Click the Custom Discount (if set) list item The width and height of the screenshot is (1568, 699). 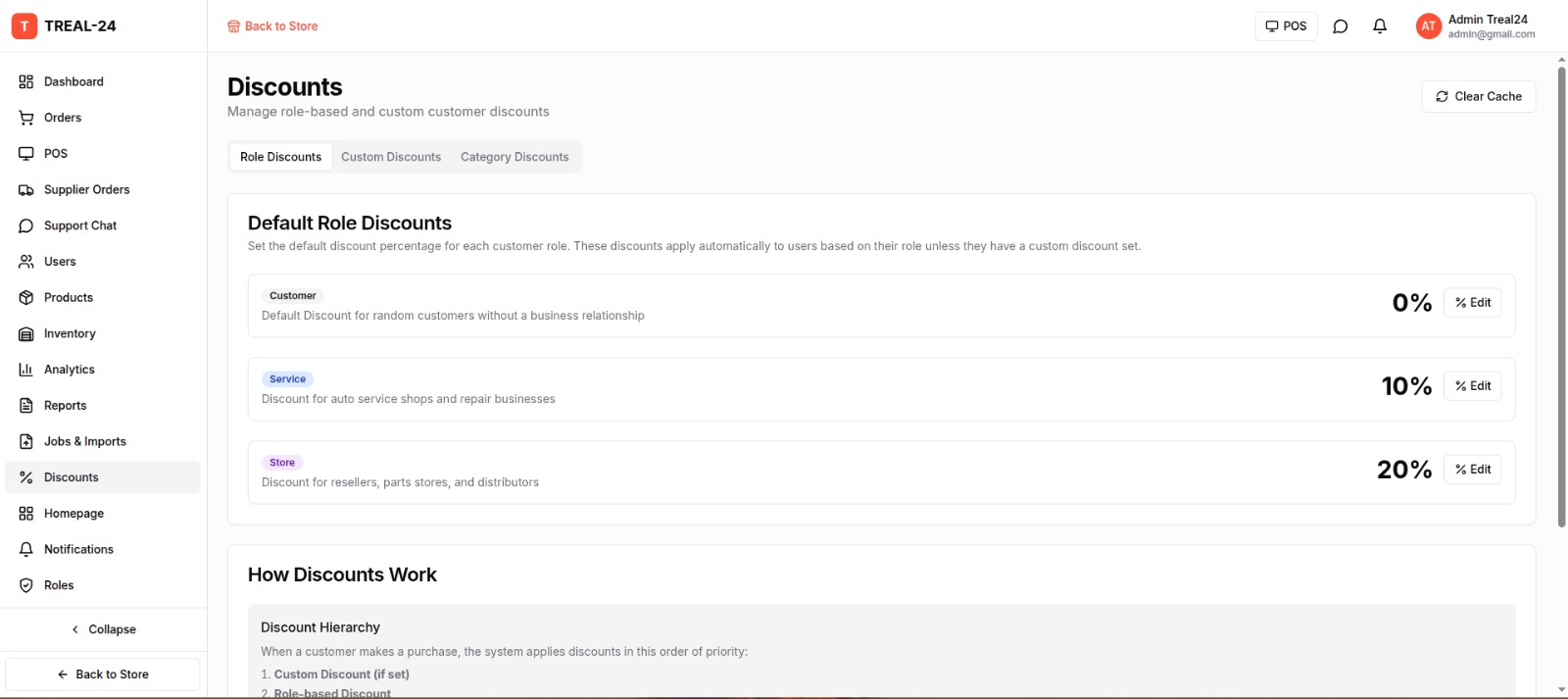click(x=341, y=674)
